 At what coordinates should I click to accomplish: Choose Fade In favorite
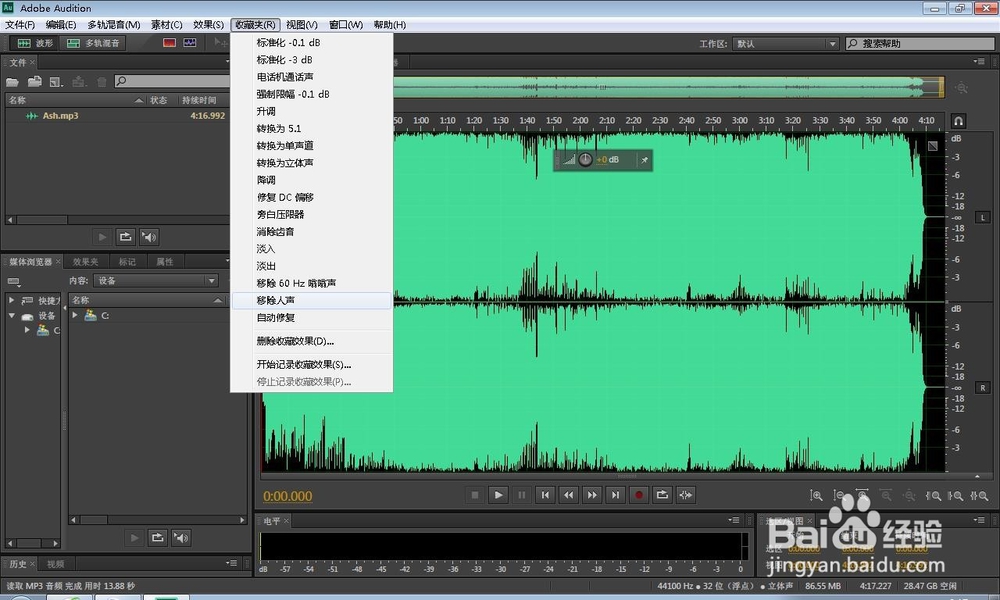pyautogui.click(x=311, y=249)
